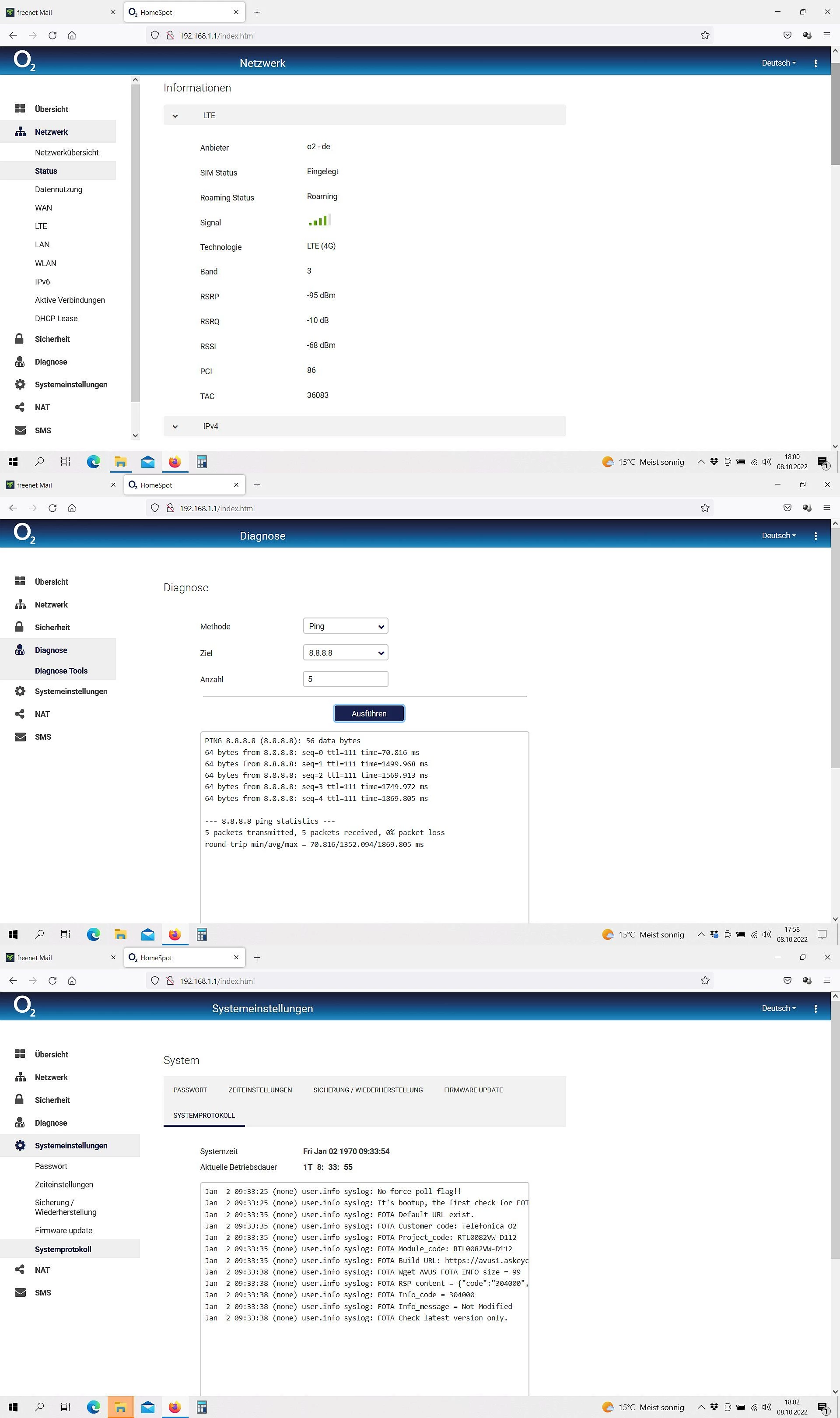Click the NAT share icon in top sidebar
This screenshot has width=840, height=1418.
coord(20,407)
